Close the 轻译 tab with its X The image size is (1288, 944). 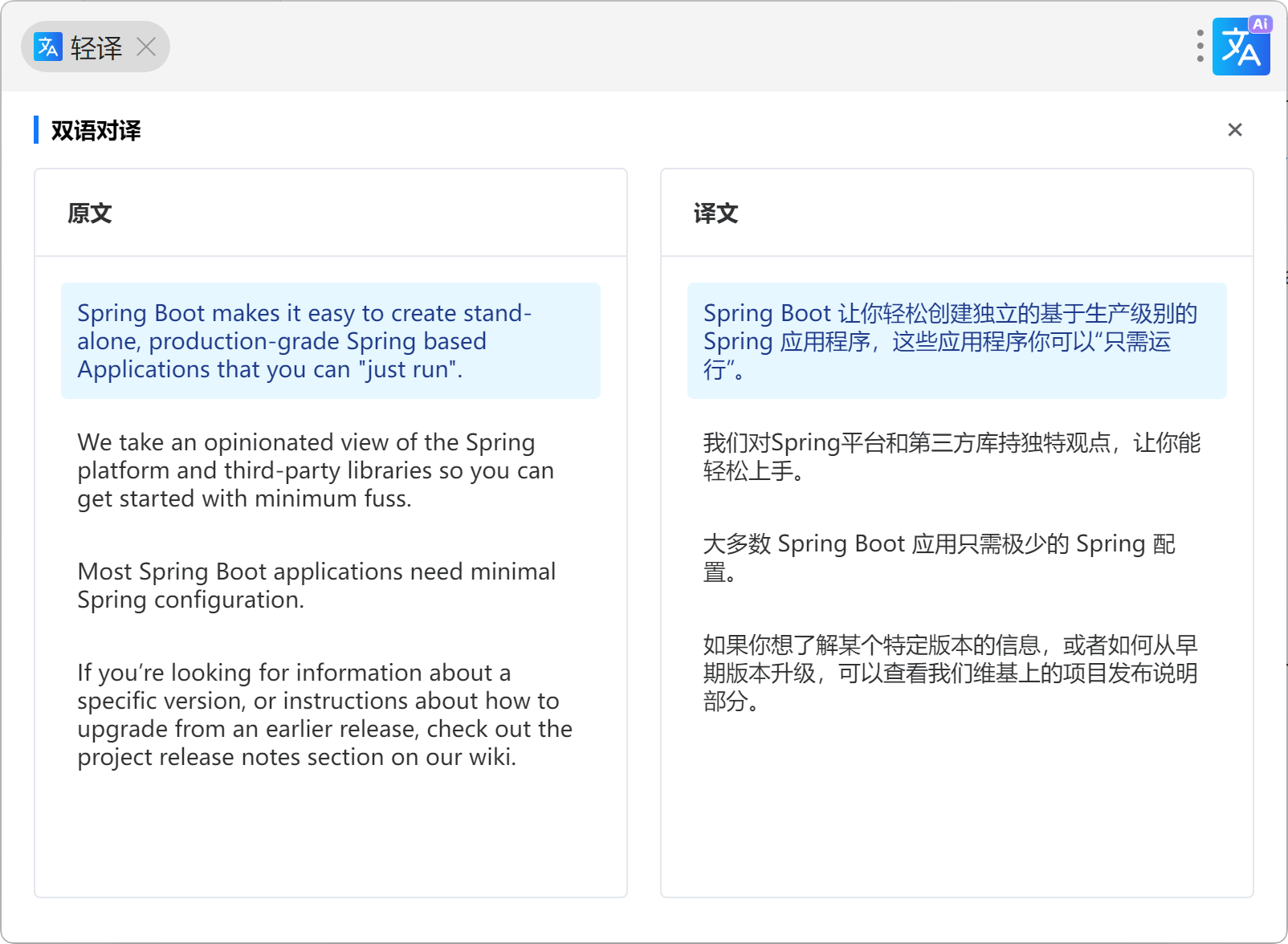(146, 47)
